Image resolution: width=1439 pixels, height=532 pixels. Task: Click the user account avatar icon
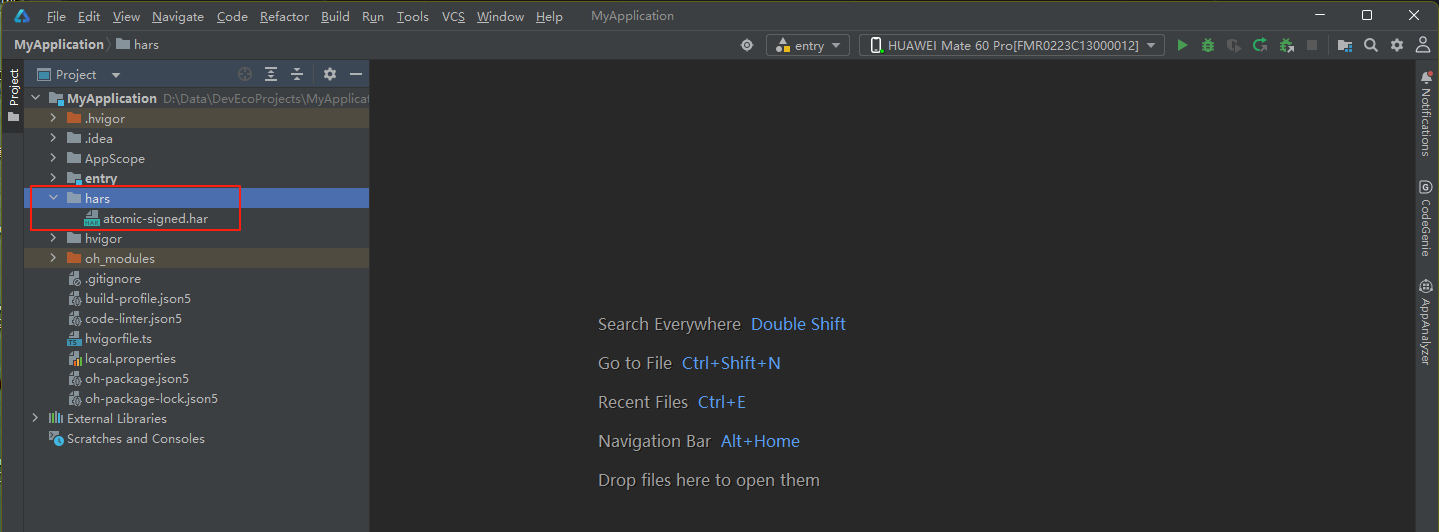(x=1422, y=45)
